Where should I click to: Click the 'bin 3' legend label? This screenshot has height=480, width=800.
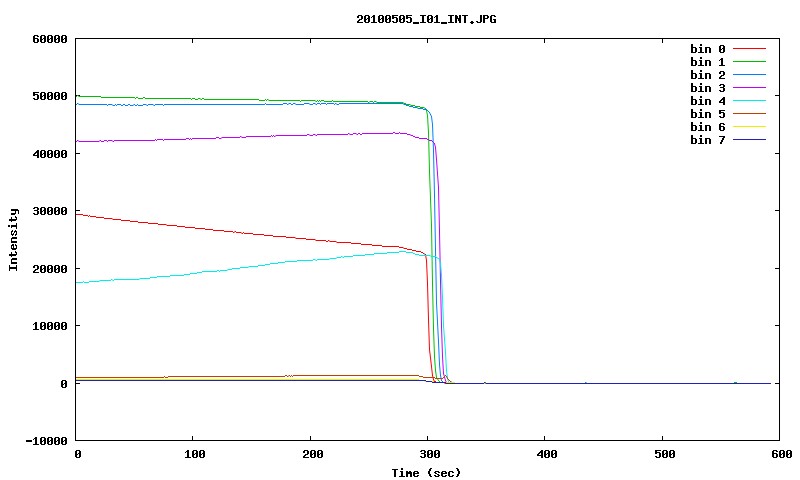click(708, 88)
